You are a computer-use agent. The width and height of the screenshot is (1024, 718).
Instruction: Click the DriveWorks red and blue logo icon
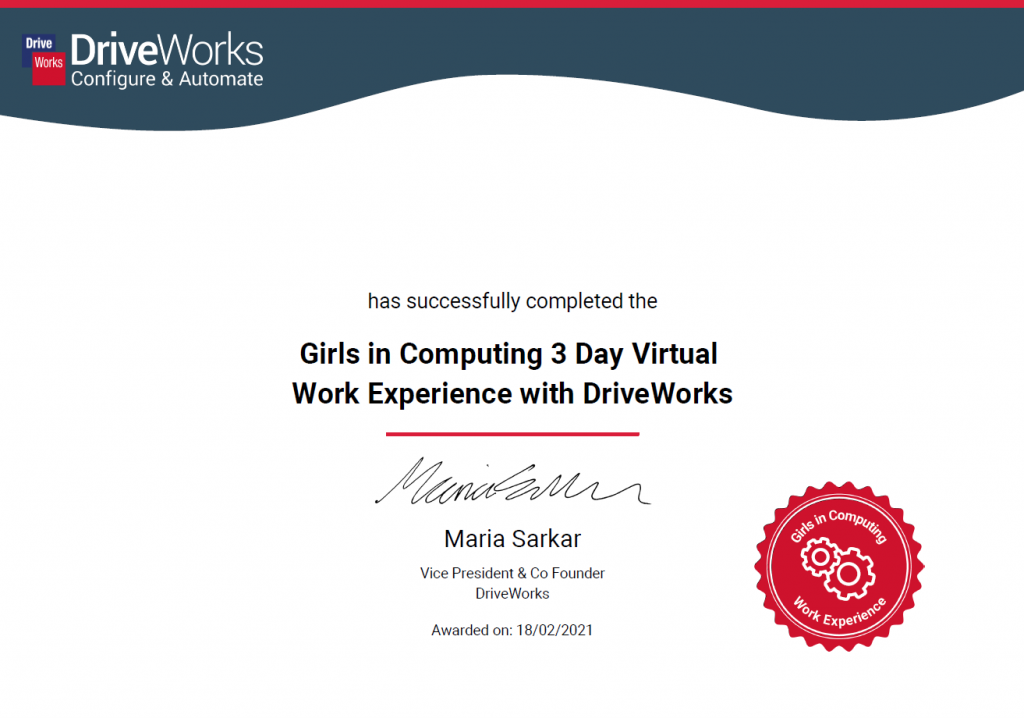[44, 59]
